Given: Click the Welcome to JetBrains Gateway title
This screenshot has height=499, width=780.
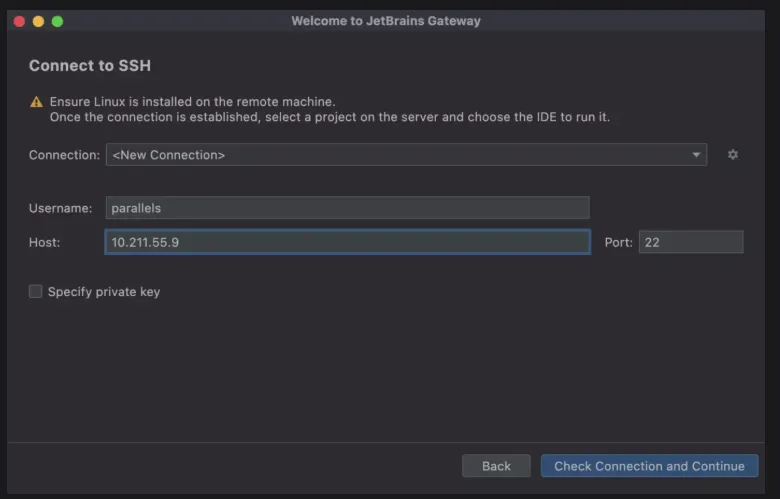Looking at the screenshot, I should coord(386,21).
